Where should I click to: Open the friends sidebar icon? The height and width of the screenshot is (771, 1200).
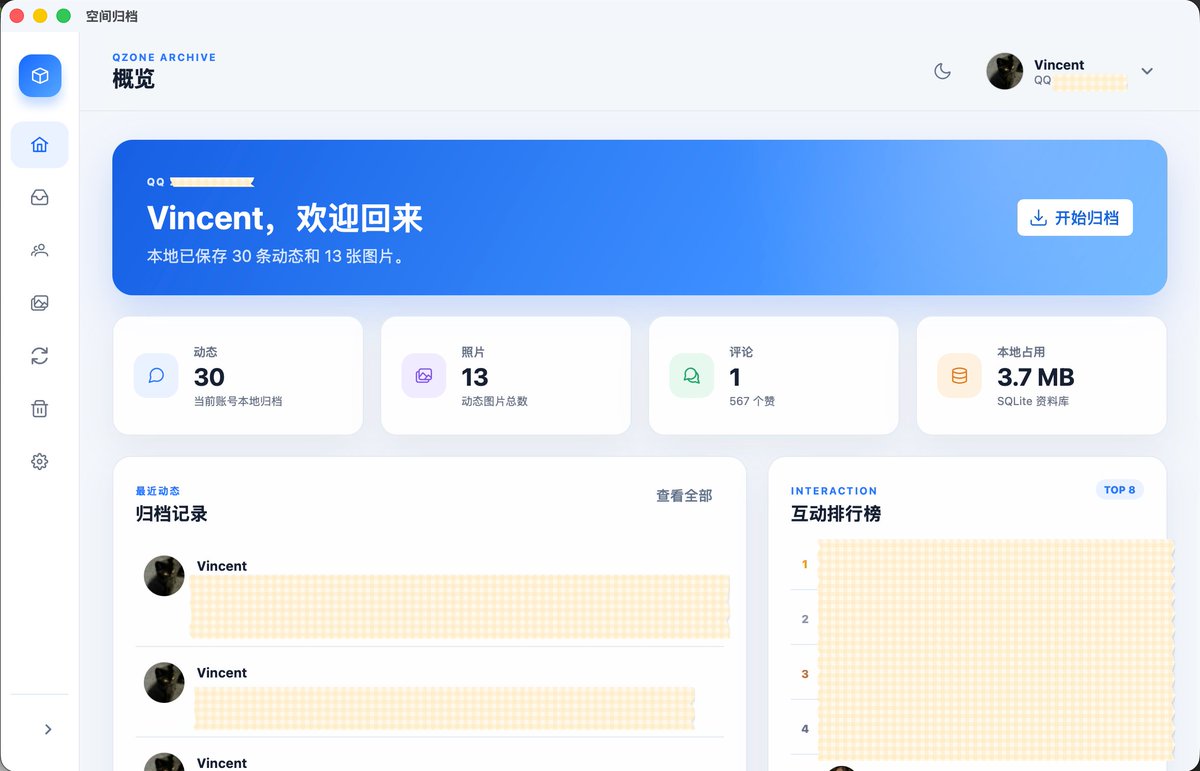coord(40,250)
